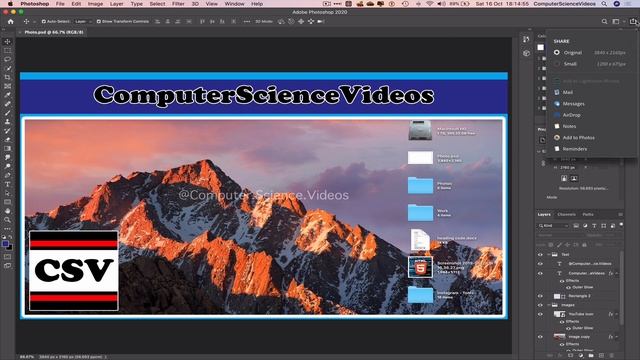Select the Eraser tool

(x=7, y=140)
